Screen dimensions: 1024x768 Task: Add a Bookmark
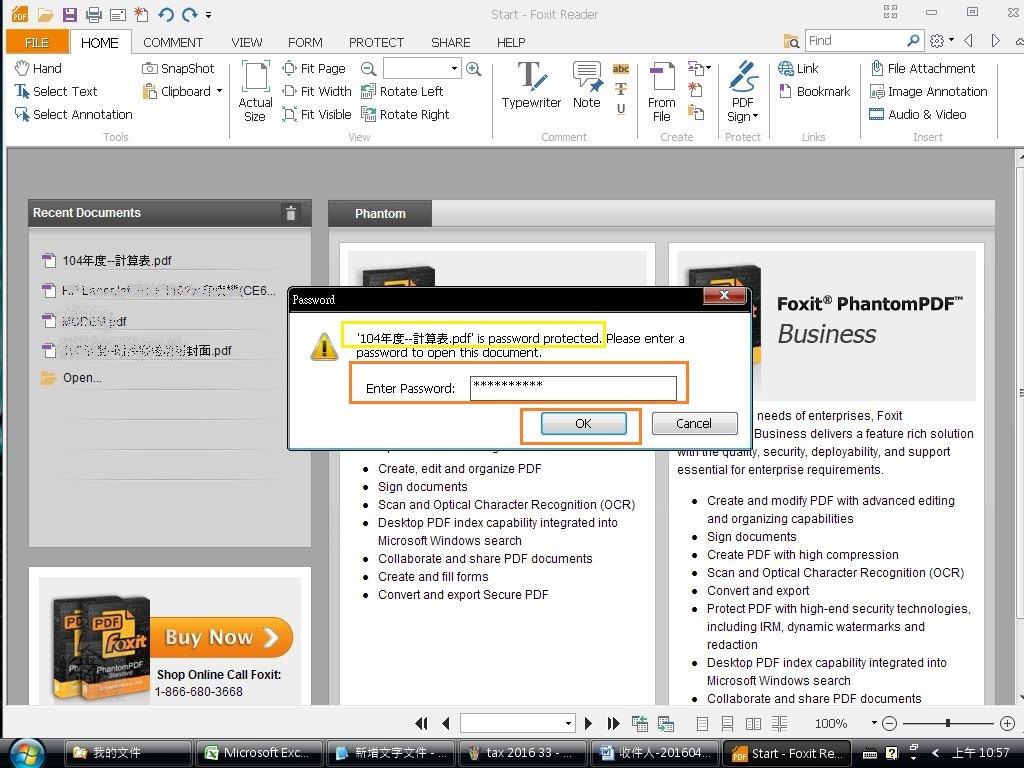pos(814,91)
